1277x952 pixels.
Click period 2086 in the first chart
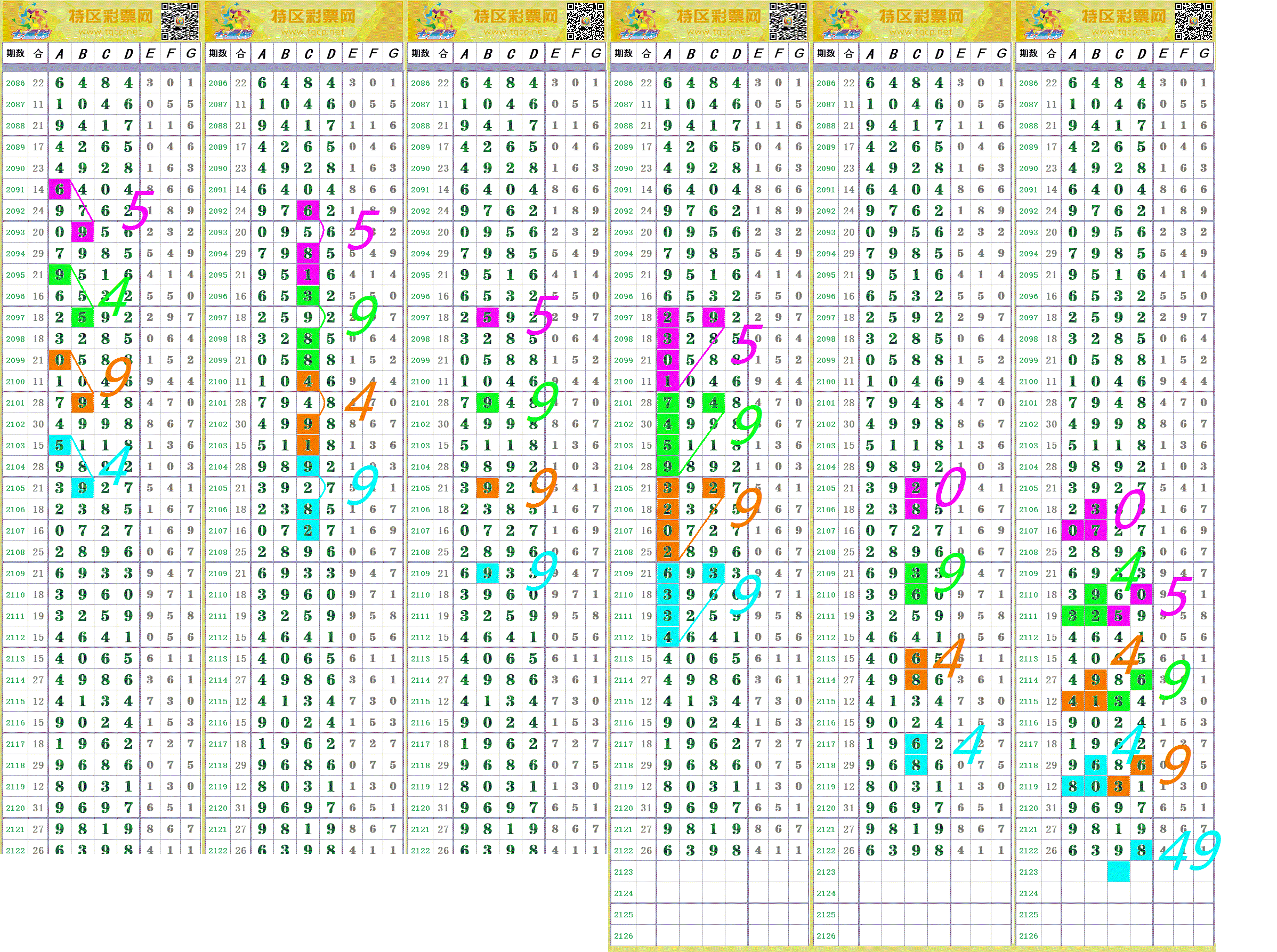[15, 83]
